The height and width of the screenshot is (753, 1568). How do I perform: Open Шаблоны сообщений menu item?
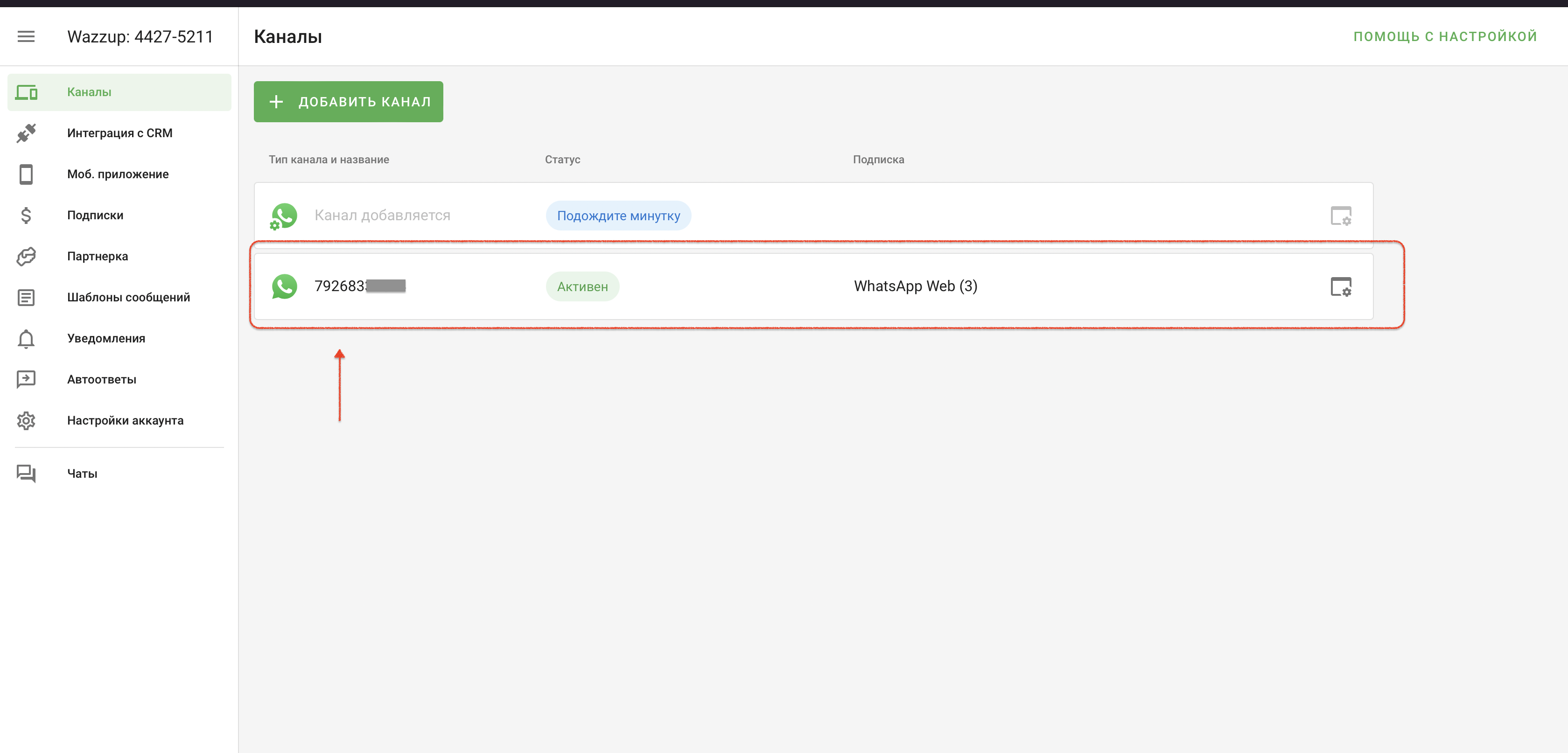coord(128,297)
